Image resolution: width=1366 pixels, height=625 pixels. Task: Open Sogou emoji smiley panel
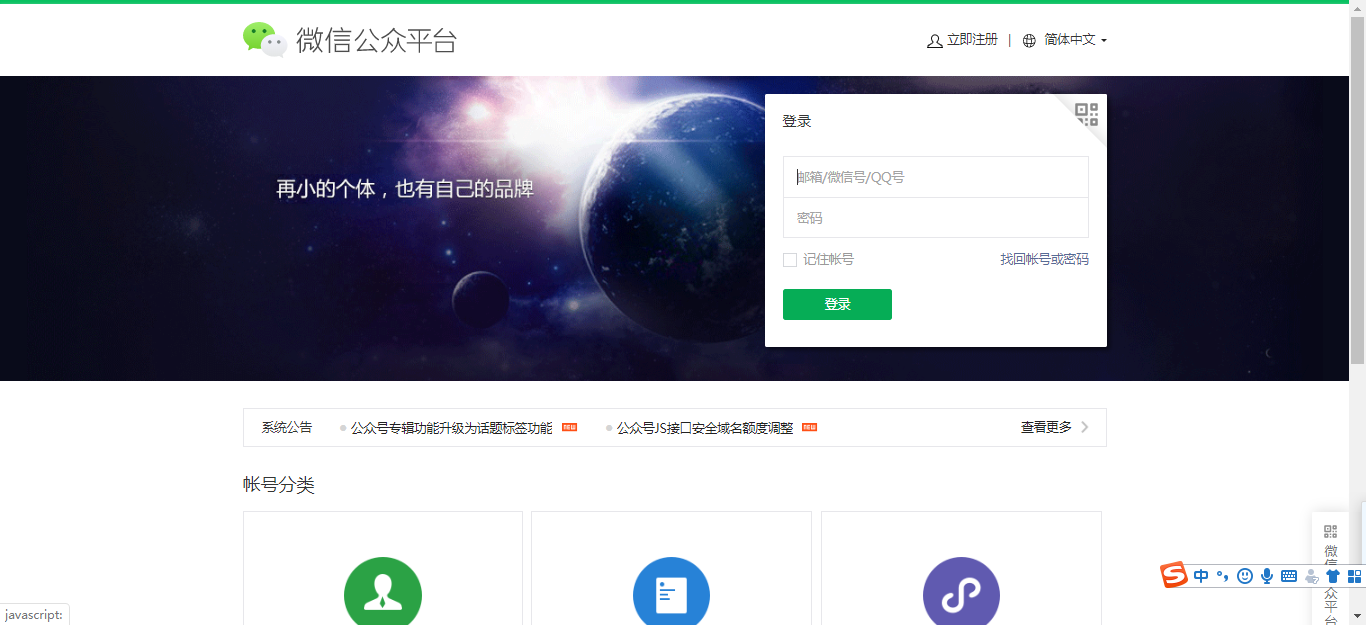[x=1245, y=576]
